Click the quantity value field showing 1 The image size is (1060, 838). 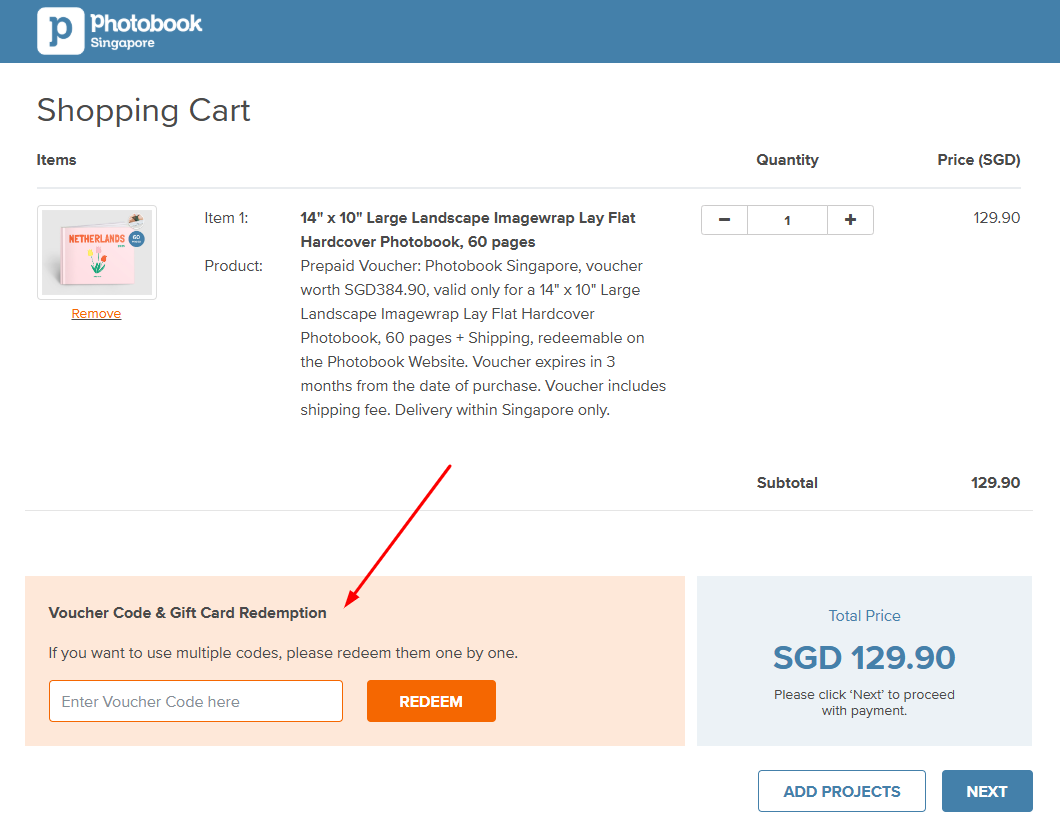point(787,219)
